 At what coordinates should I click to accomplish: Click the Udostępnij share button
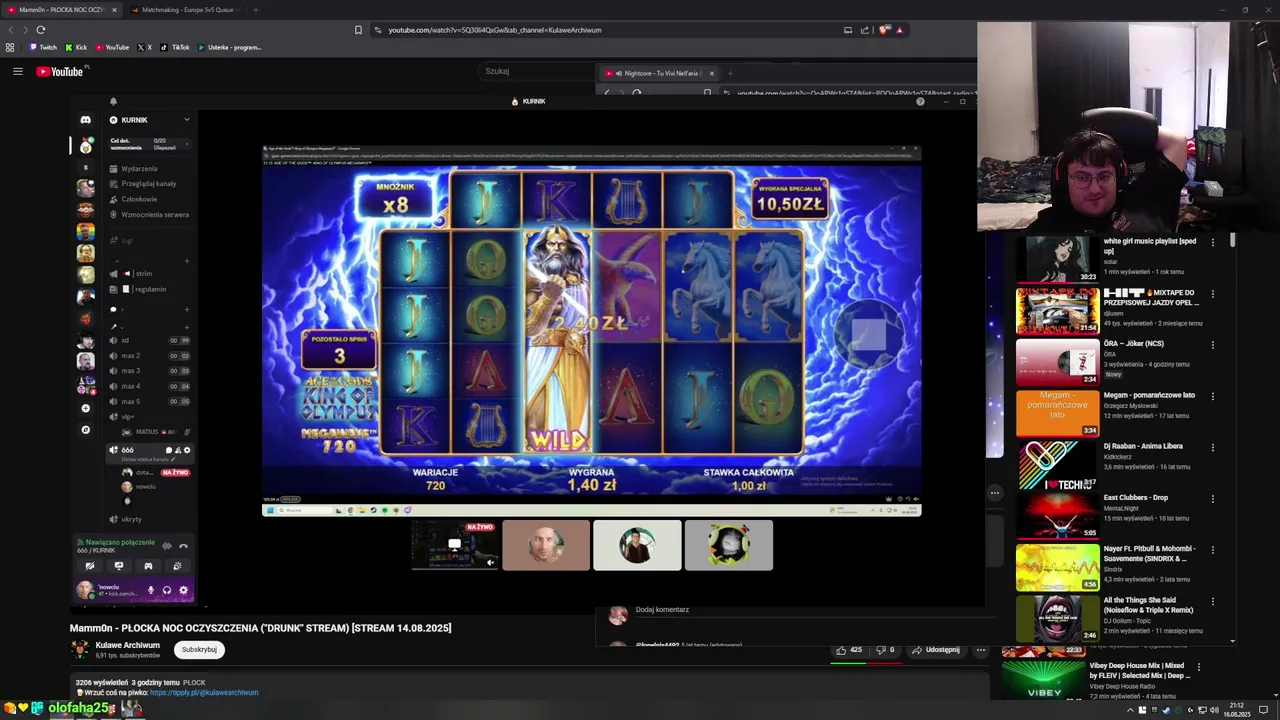[x=936, y=650]
